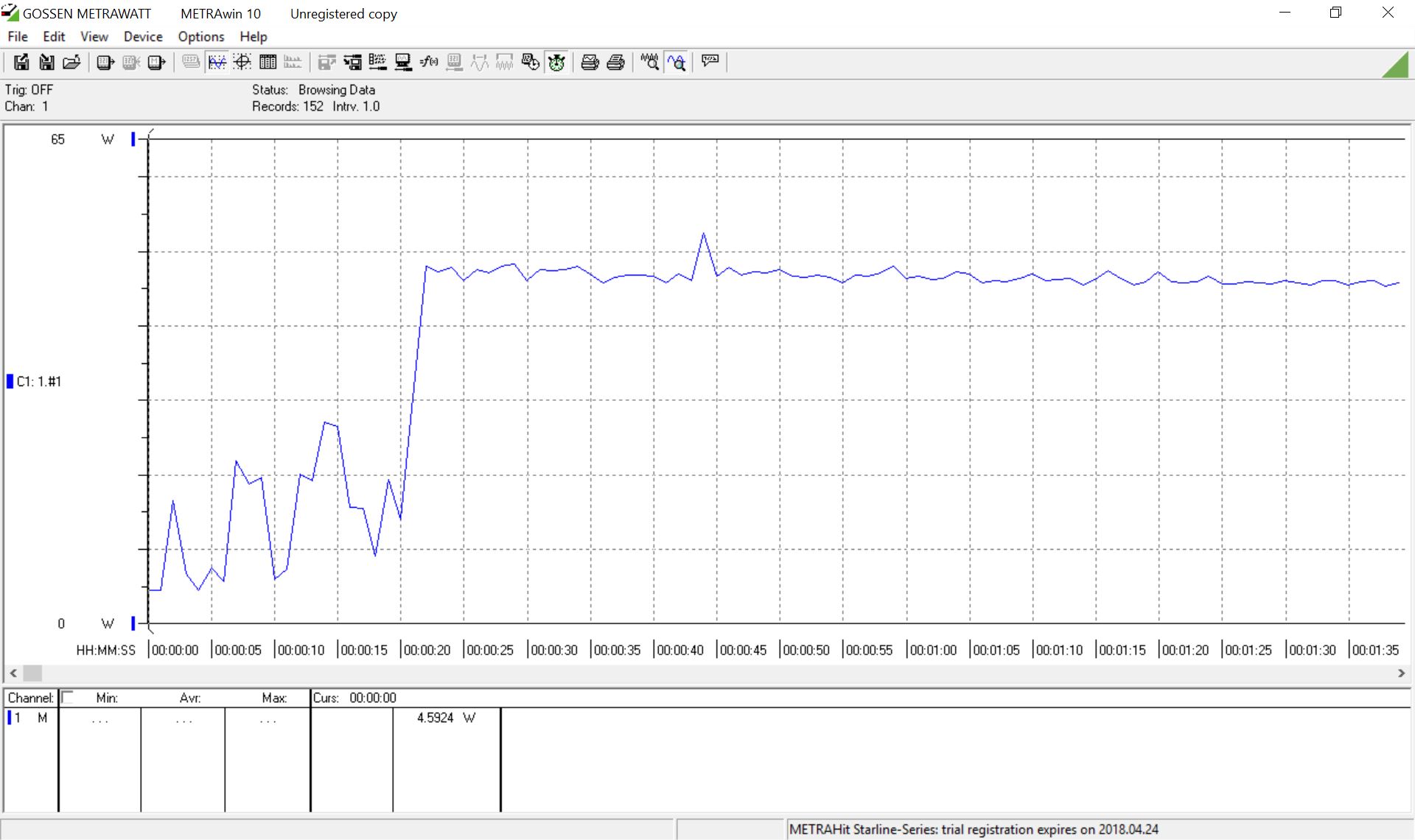Open the Options menu
This screenshot has width=1415, height=840.
(200, 37)
